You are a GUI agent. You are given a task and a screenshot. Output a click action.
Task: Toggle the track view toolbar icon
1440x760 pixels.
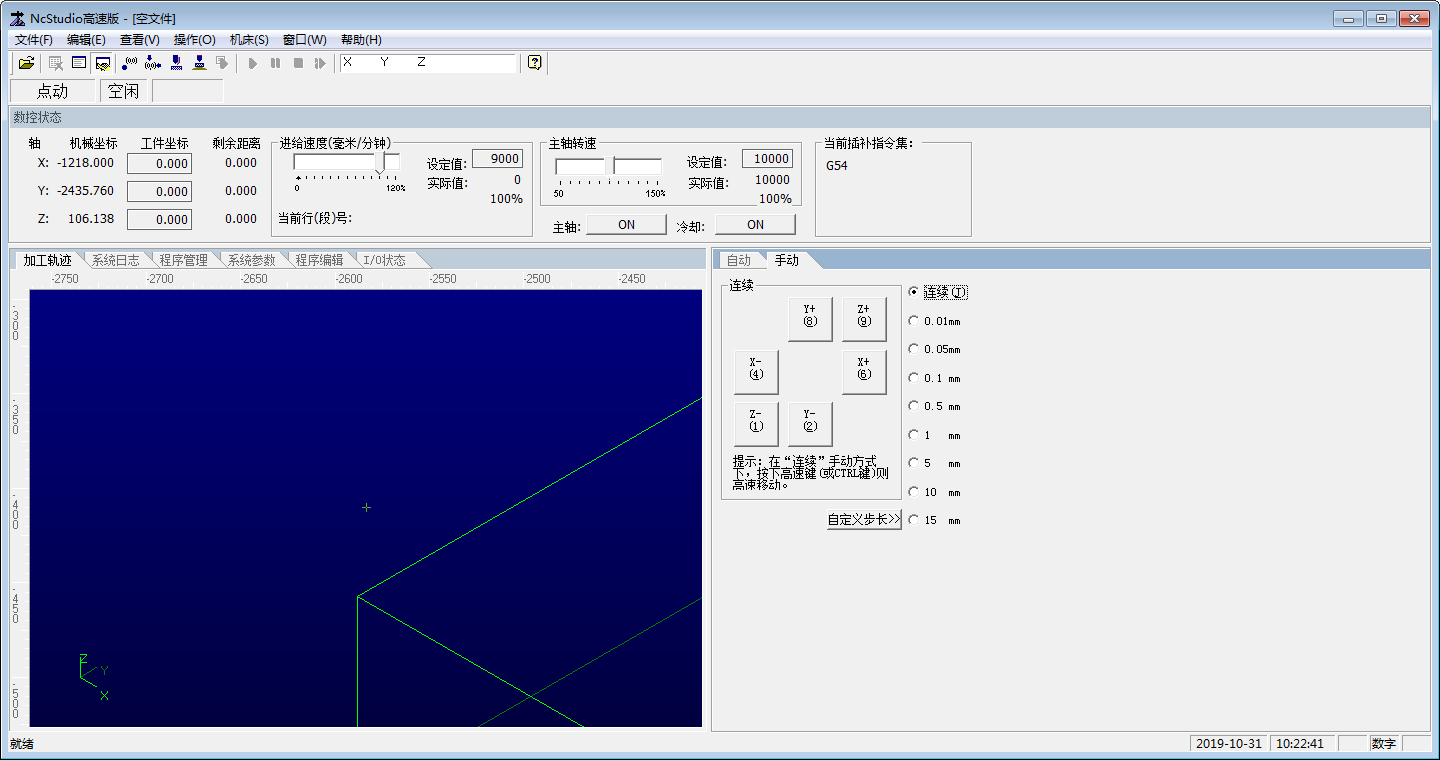pyautogui.click(x=102, y=63)
